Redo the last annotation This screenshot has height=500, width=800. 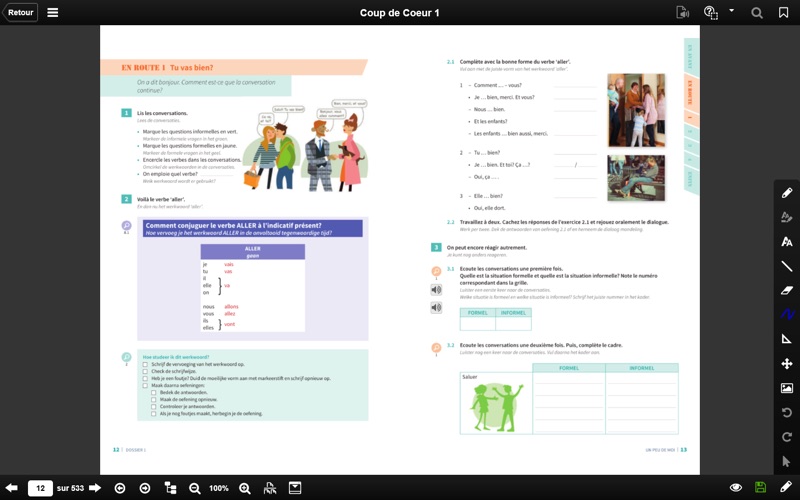coord(787,437)
